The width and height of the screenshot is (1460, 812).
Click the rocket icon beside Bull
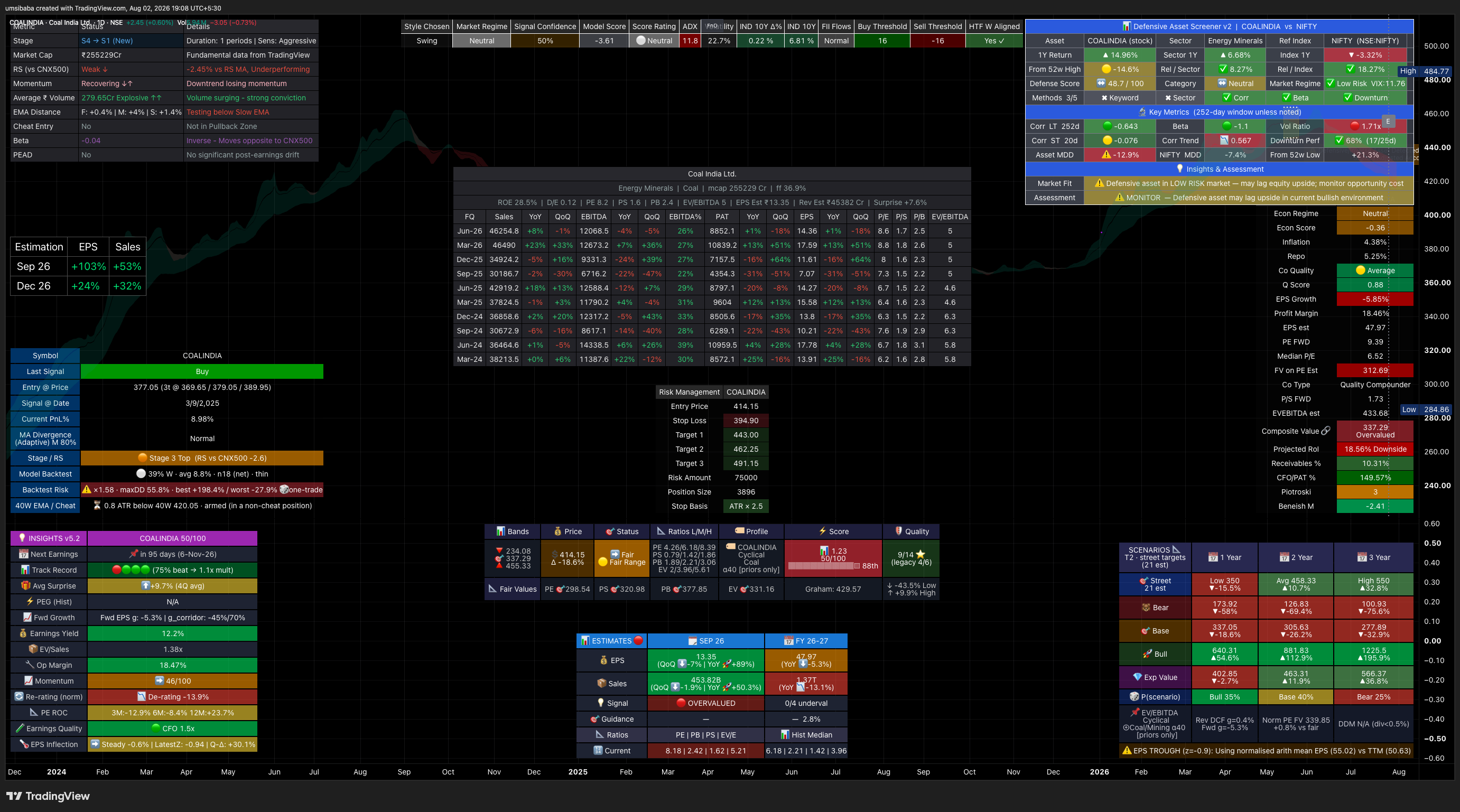pyautogui.click(x=1148, y=654)
